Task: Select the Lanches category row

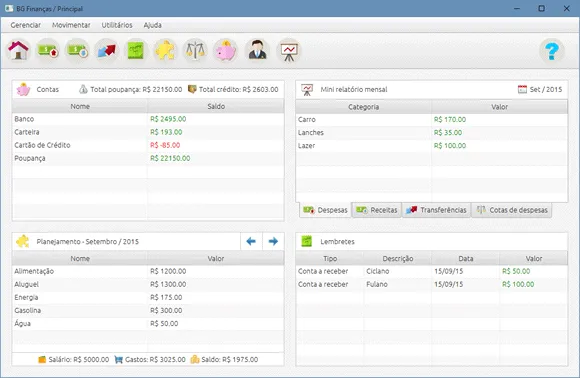Action: 432,132
